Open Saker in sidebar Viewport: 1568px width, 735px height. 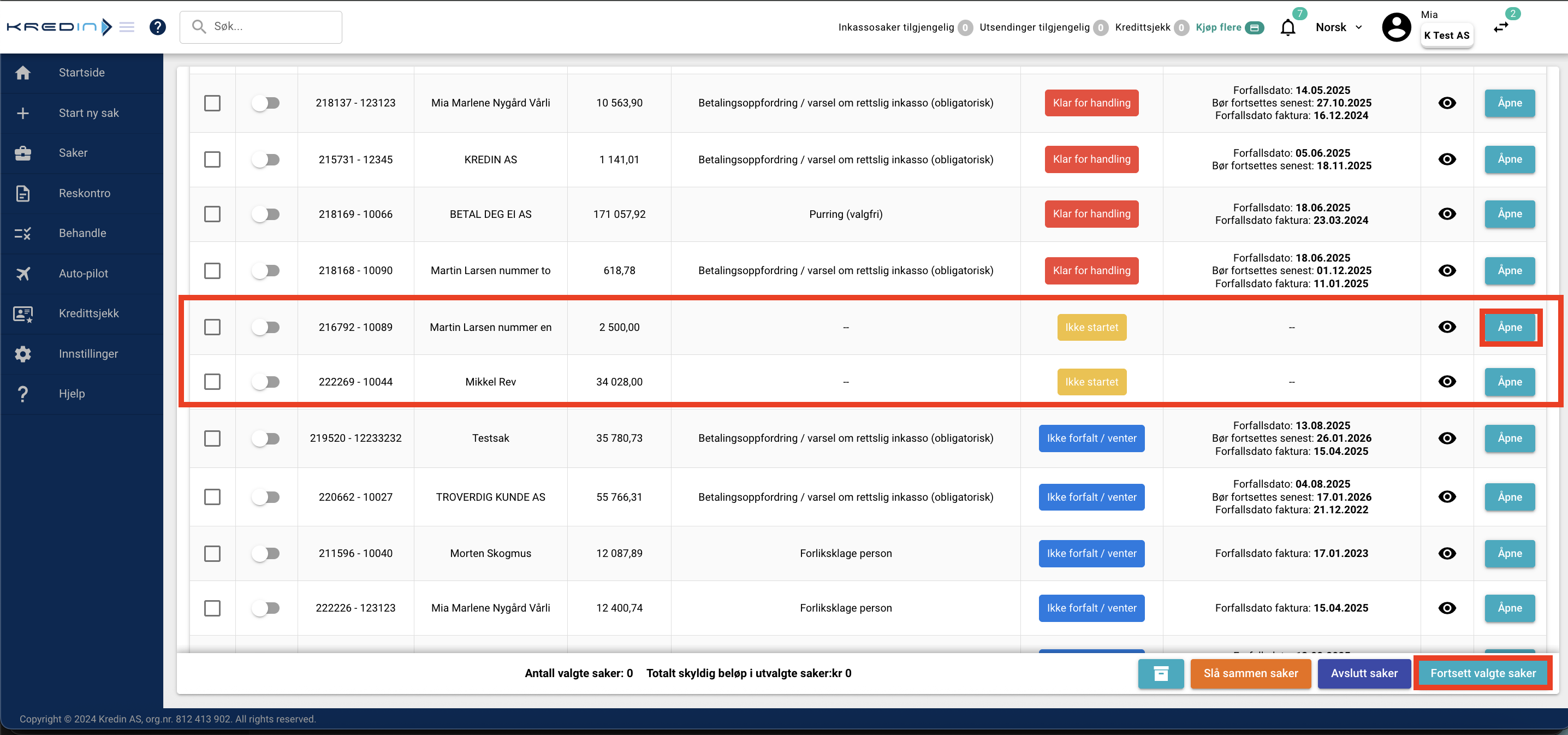pos(81,153)
